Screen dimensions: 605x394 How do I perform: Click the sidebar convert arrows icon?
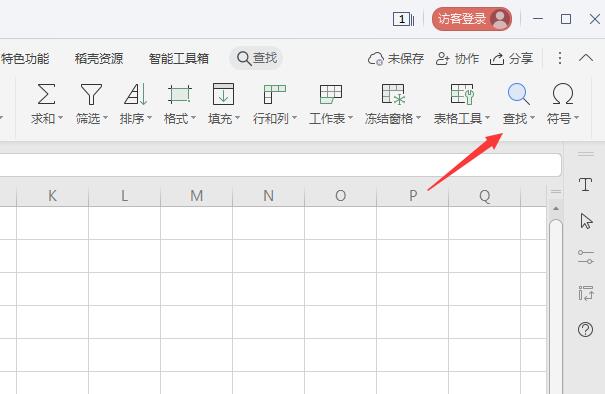[x=585, y=293]
